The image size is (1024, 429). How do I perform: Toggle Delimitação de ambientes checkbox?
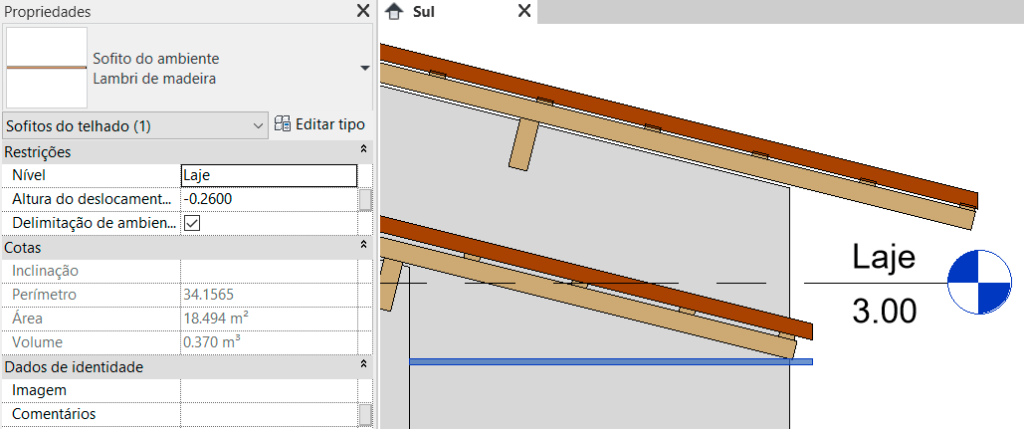point(192,223)
